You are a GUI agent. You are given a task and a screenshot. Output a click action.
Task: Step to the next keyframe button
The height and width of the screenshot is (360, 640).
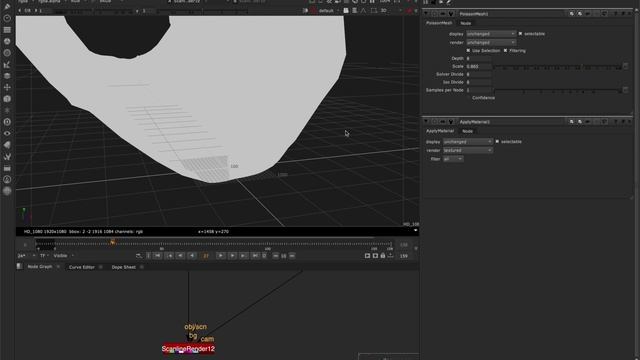[x=243, y=256]
